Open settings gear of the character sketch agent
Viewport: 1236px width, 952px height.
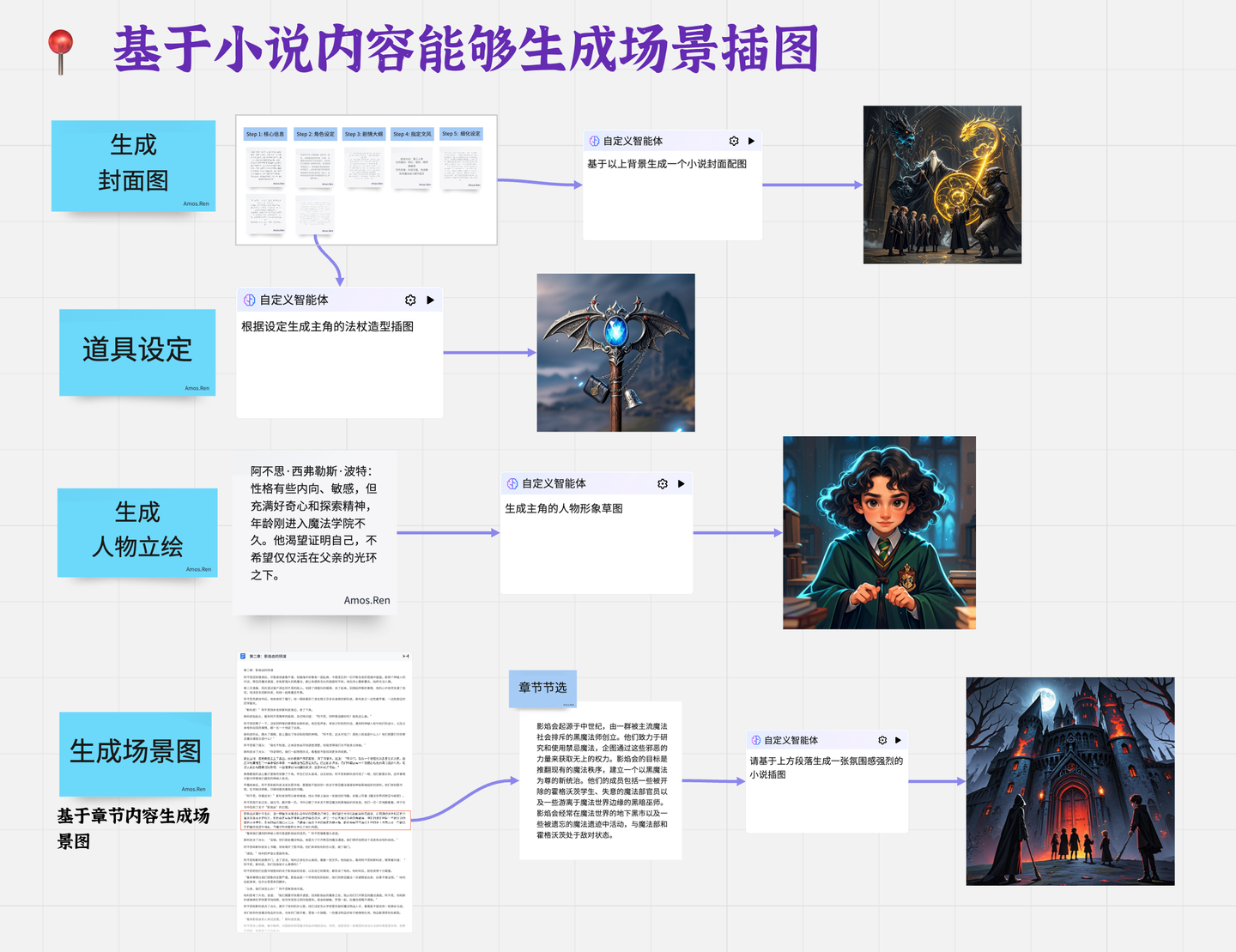coord(663,483)
